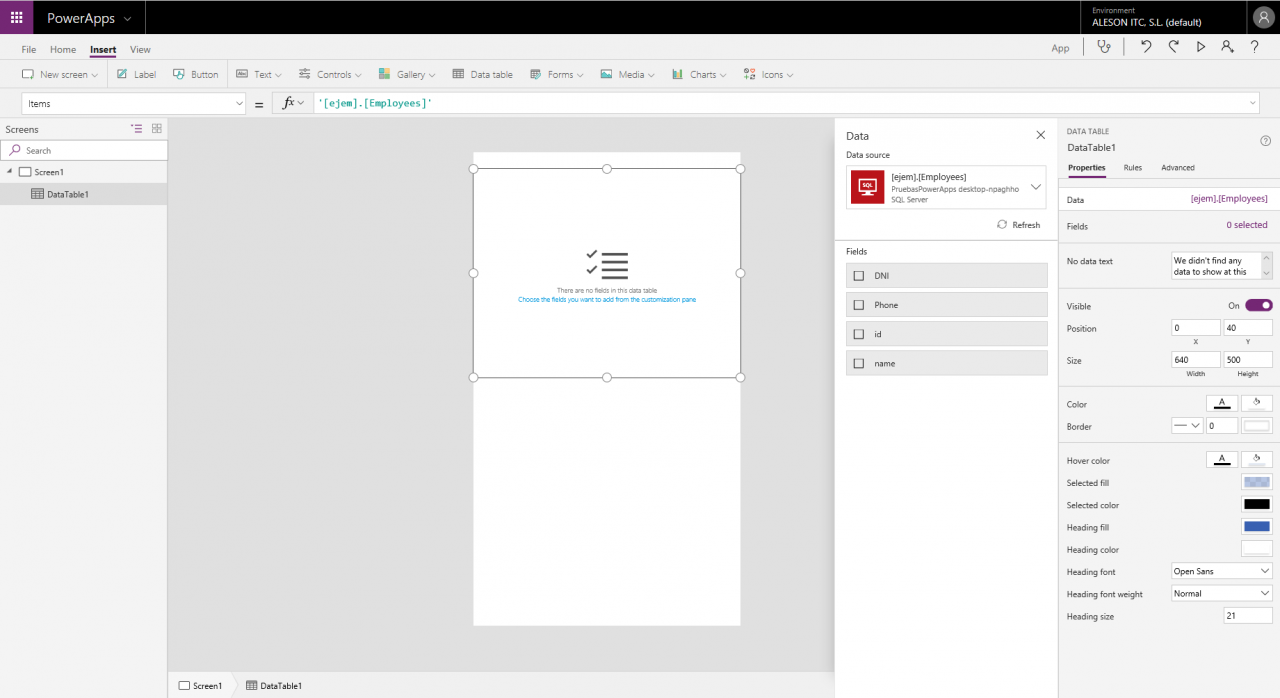Open Help via the question mark icon
Image resolution: width=1280 pixels, height=698 pixels.
(1253, 47)
